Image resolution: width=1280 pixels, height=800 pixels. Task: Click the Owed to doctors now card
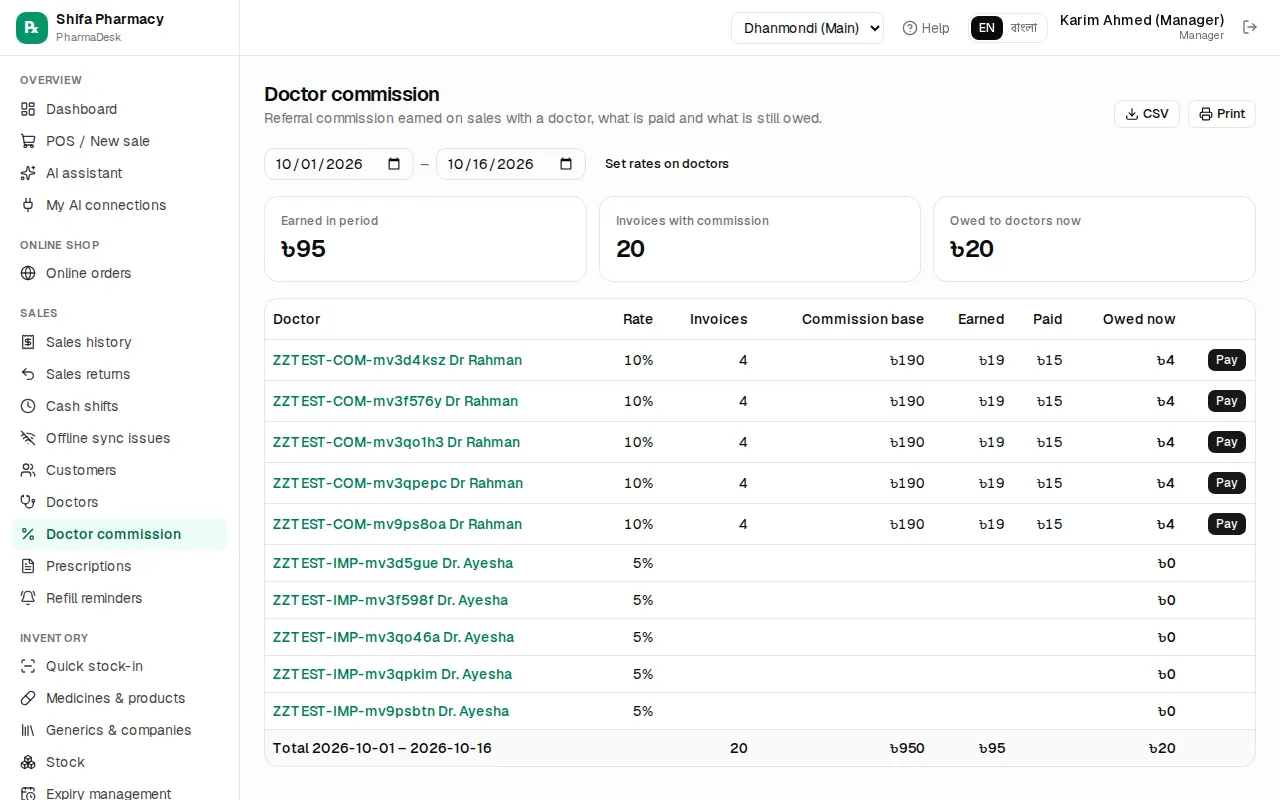(1094, 239)
